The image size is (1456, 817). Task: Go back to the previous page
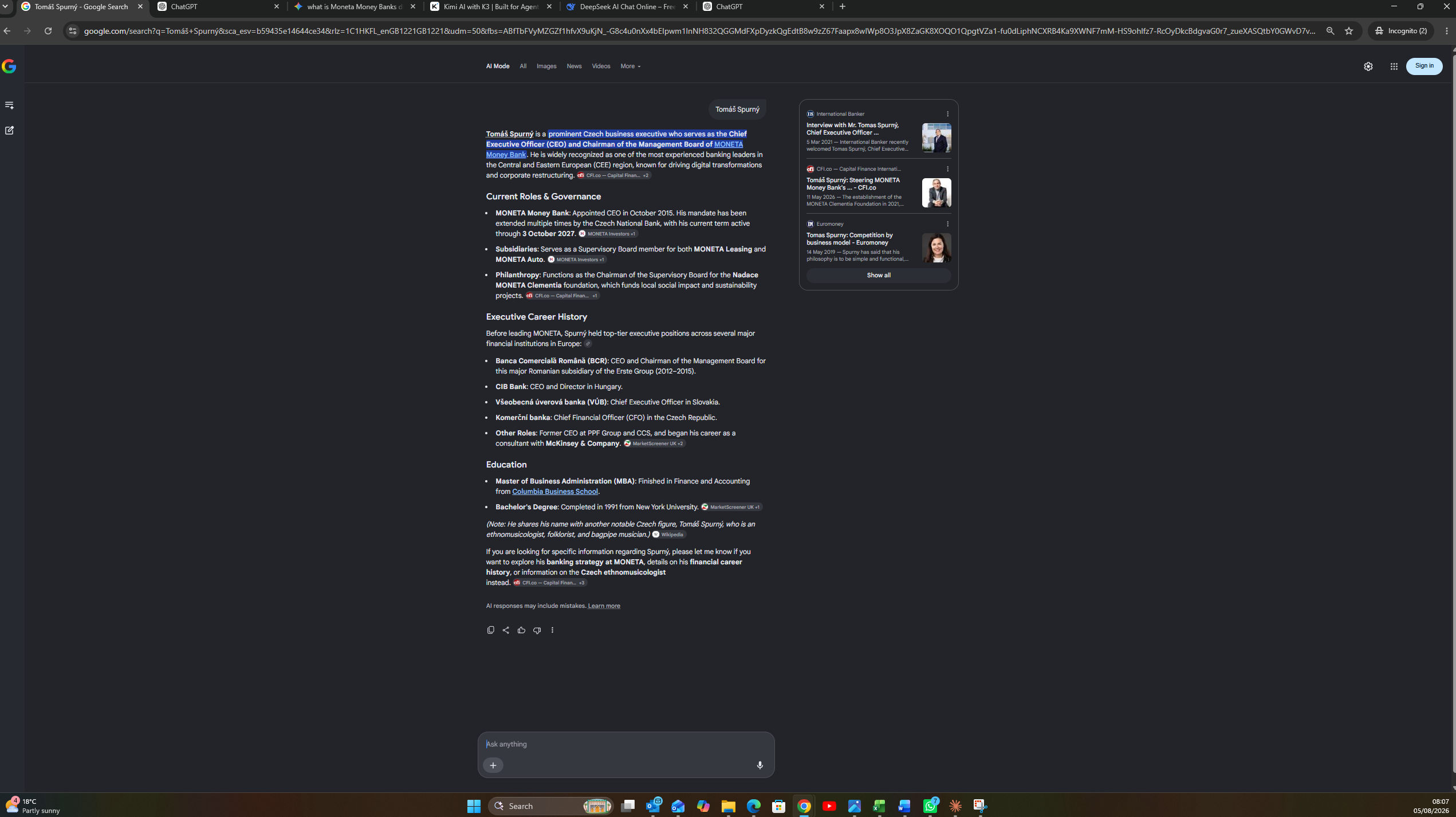pos(7,31)
